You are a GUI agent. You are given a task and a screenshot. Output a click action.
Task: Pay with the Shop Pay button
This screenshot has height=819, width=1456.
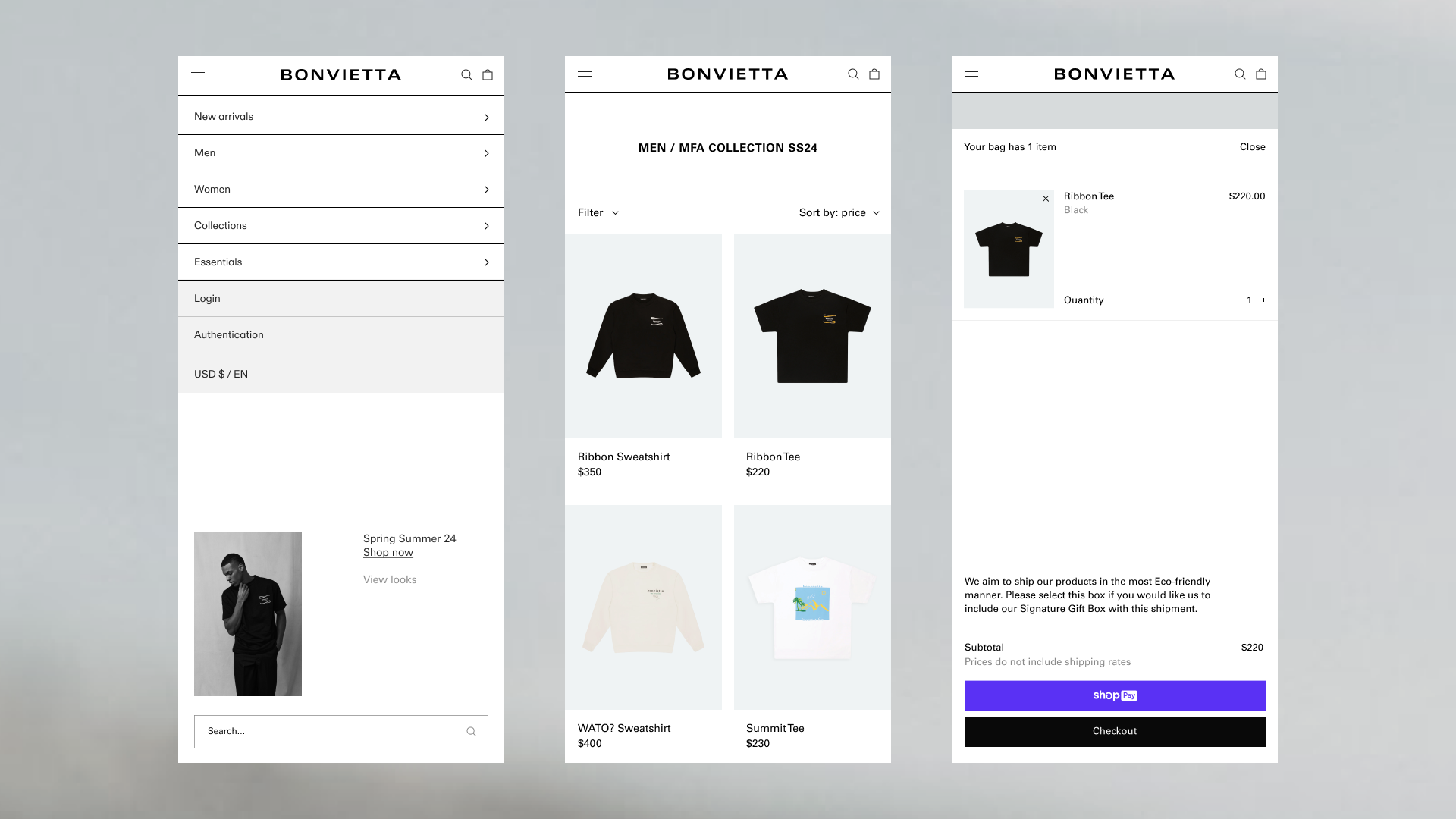pyautogui.click(x=1115, y=695)
